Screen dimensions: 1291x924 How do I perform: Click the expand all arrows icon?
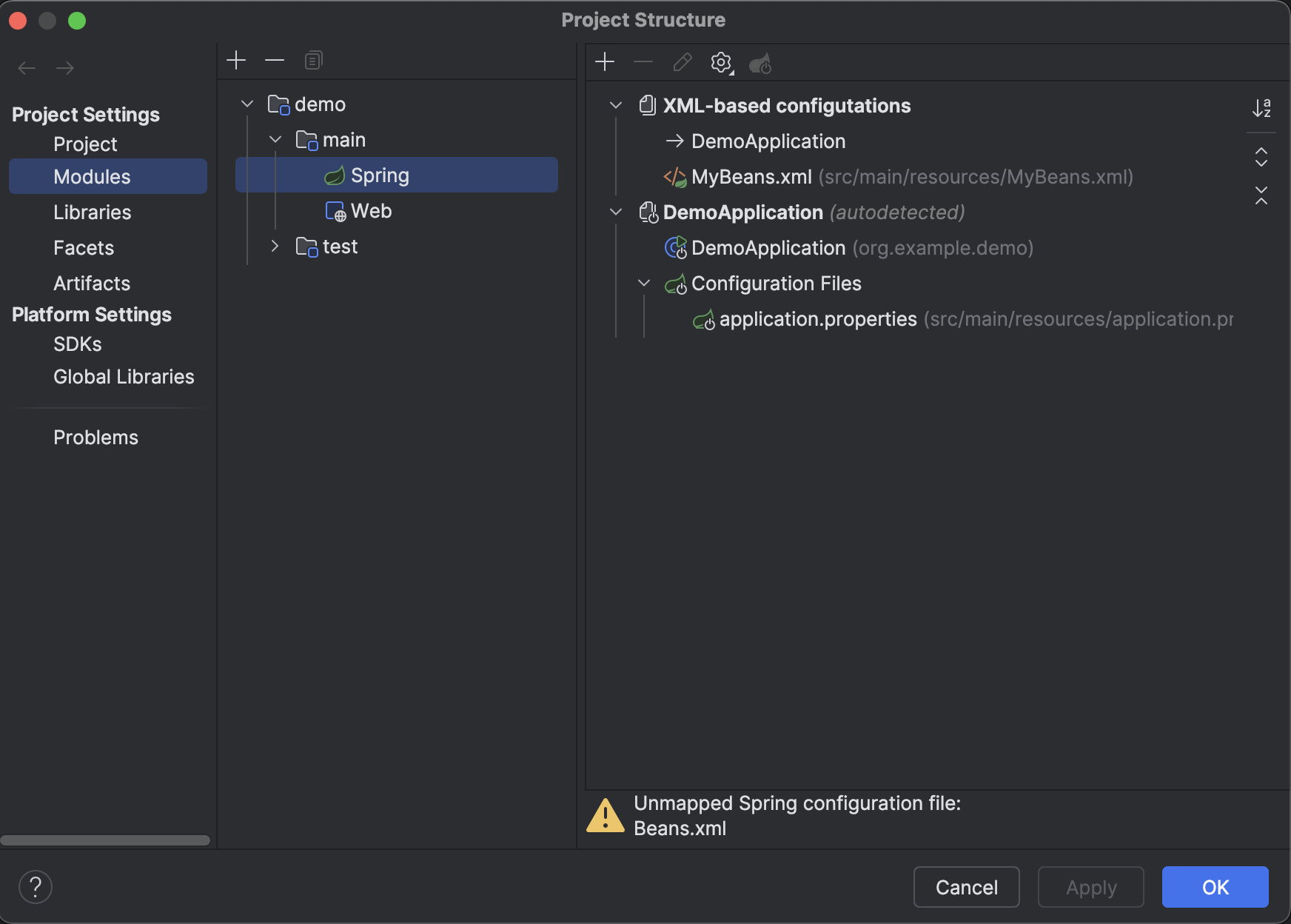[1261, 157]
